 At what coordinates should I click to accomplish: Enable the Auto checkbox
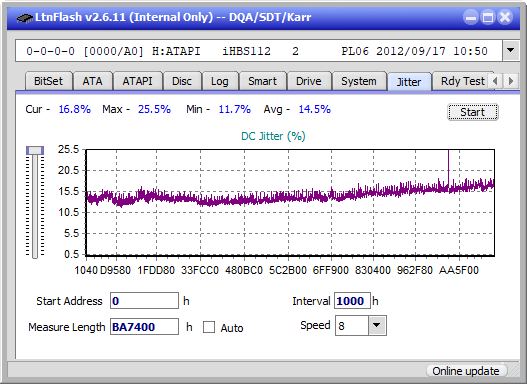click(x=209, y=327)
